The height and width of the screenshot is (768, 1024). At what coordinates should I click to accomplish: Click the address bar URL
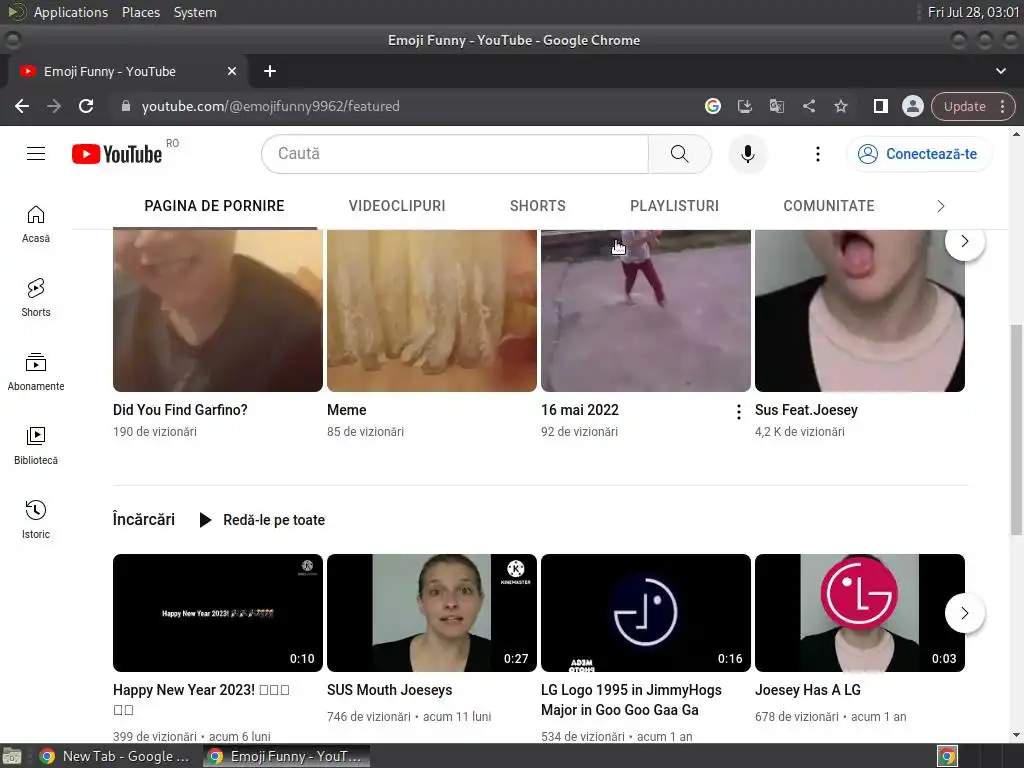point(270,106)
